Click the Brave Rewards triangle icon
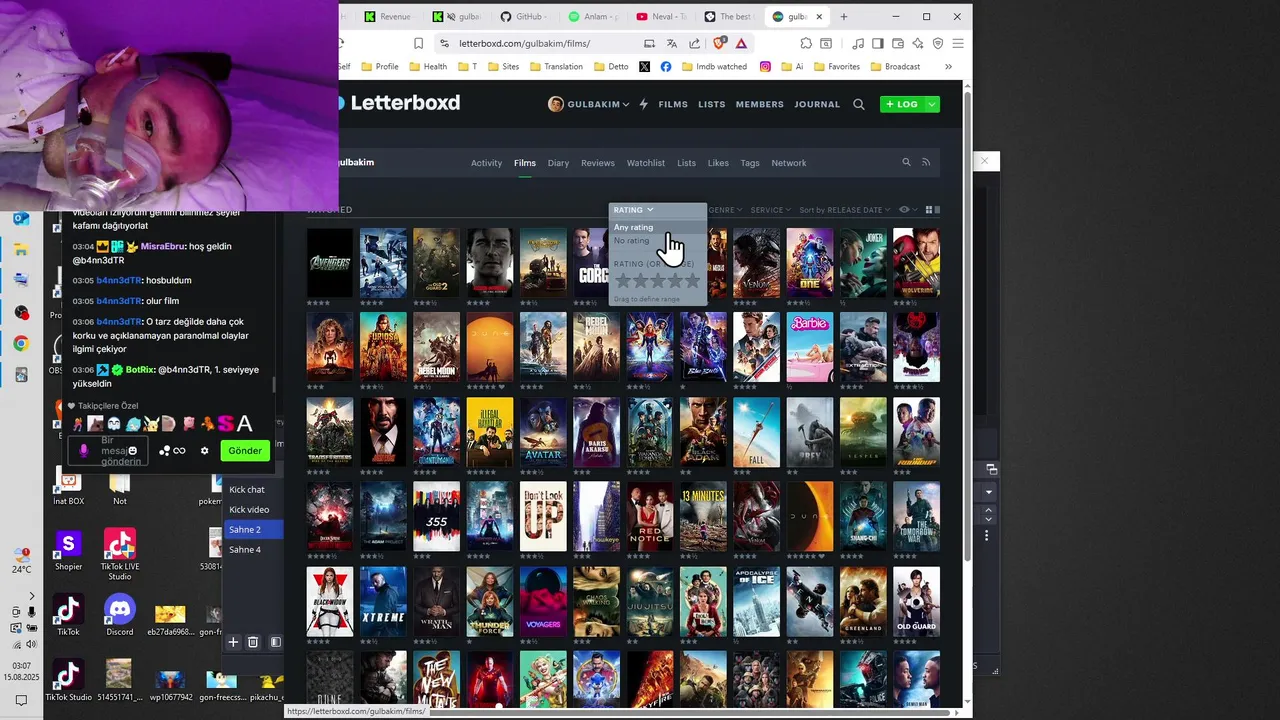Screen dimensions: 1280x720 tap(741, 43)
